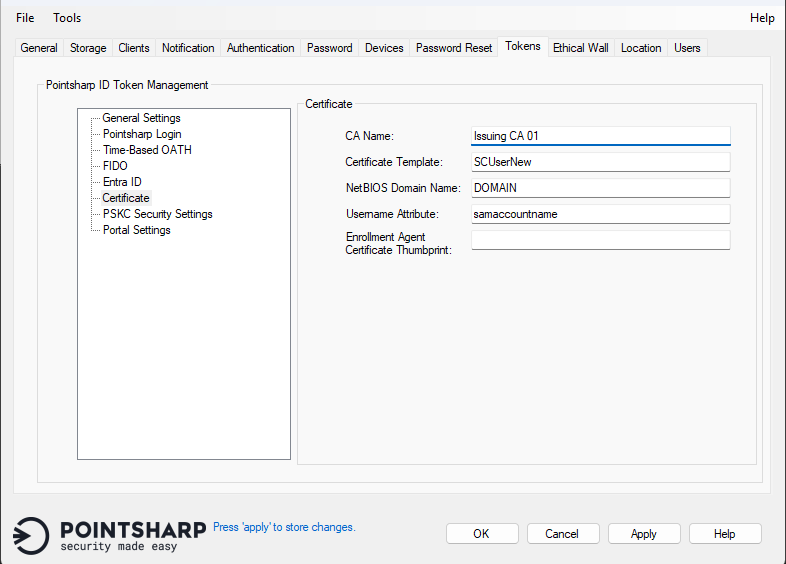Select Certificate in the tree
786x564 pixels.
point(126,198)
